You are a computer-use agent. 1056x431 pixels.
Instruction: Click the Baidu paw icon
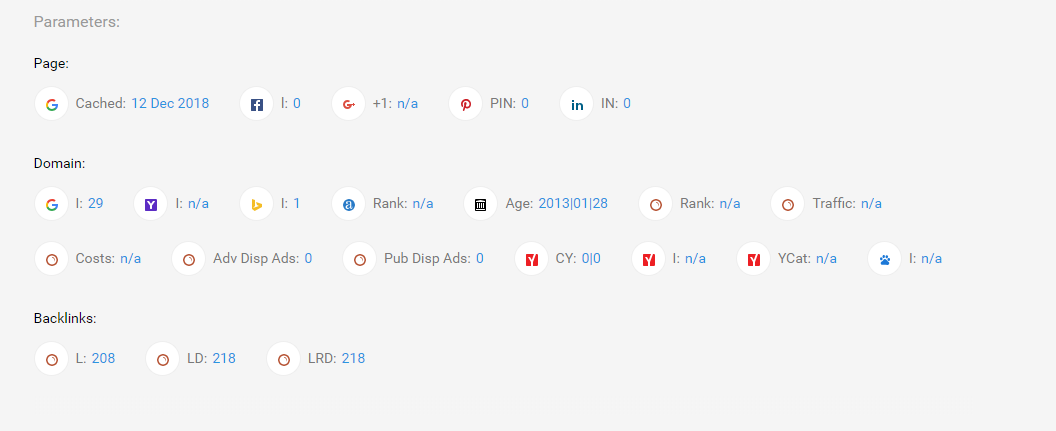click(x=885, y=259)
